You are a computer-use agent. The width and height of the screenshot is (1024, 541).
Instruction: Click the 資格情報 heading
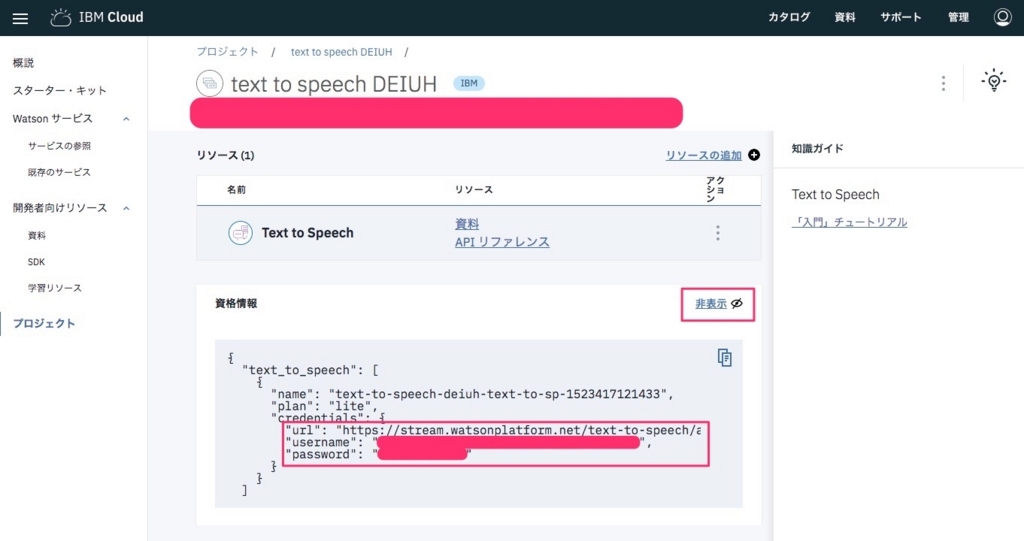(x=236, y=303)
